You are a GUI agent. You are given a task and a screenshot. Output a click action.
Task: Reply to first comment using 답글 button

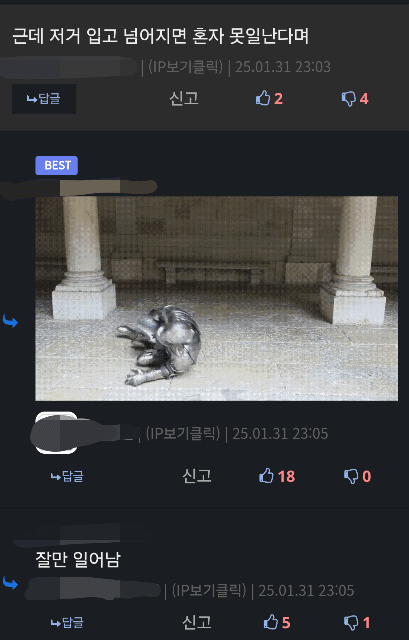click(44, 99)
